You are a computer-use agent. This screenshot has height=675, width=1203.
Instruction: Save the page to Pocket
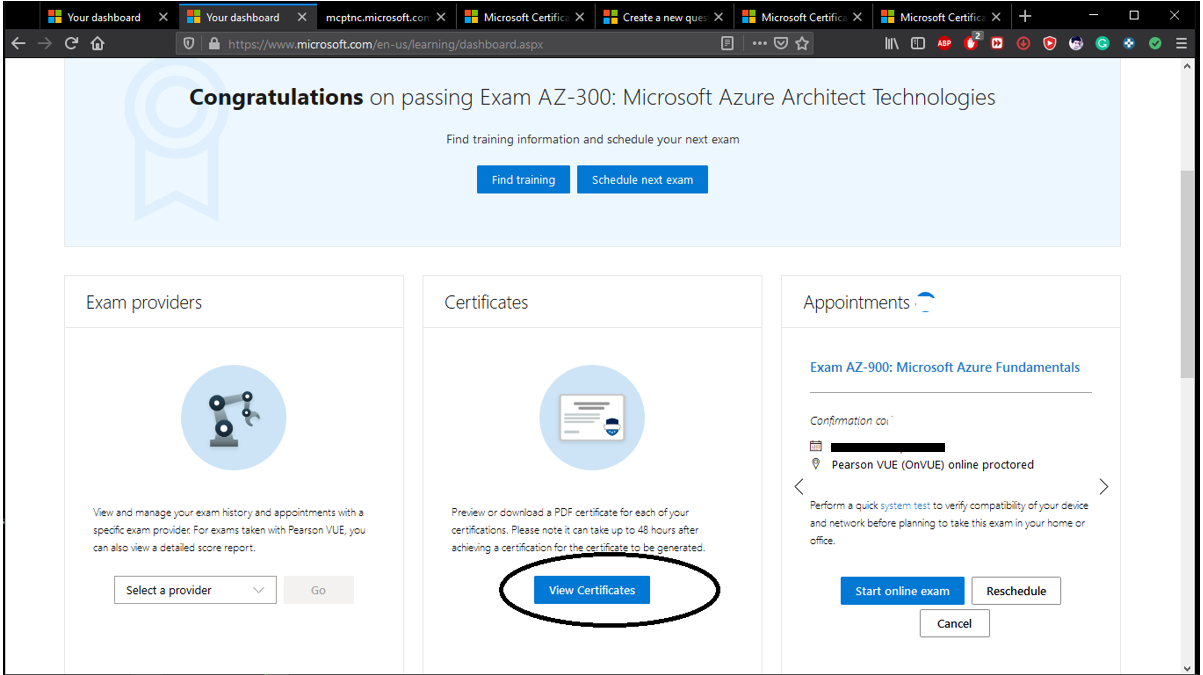click(x=781, y=44)
